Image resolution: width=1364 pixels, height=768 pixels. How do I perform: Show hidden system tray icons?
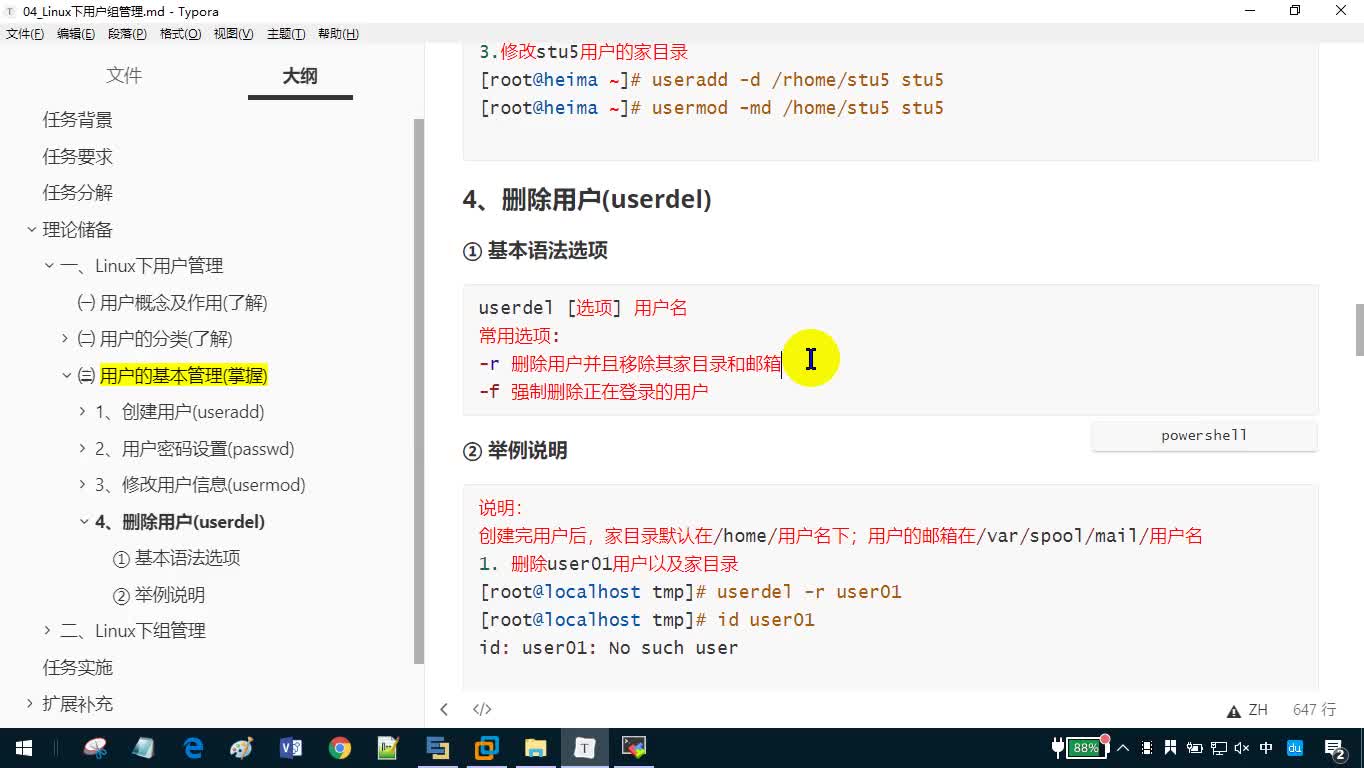coord(1123,748)
